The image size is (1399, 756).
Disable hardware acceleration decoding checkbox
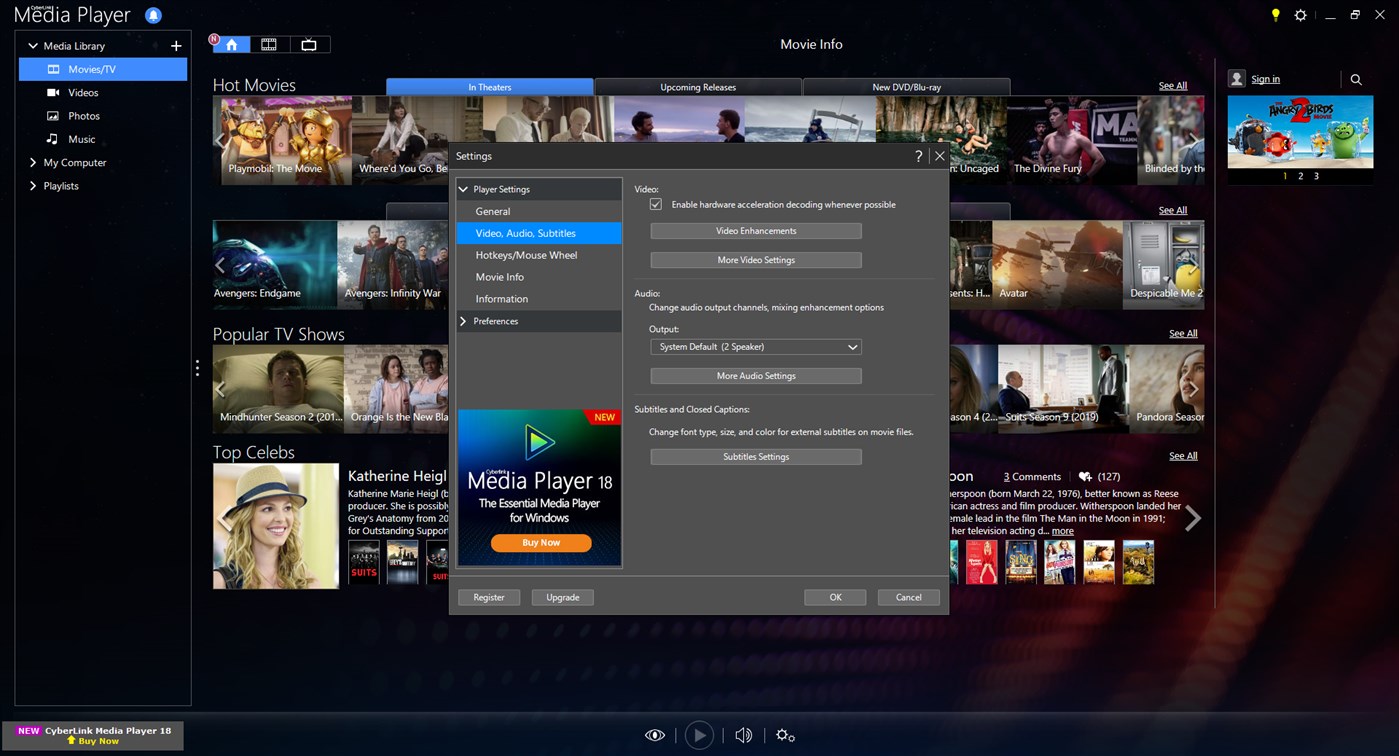tap(655, 204)
